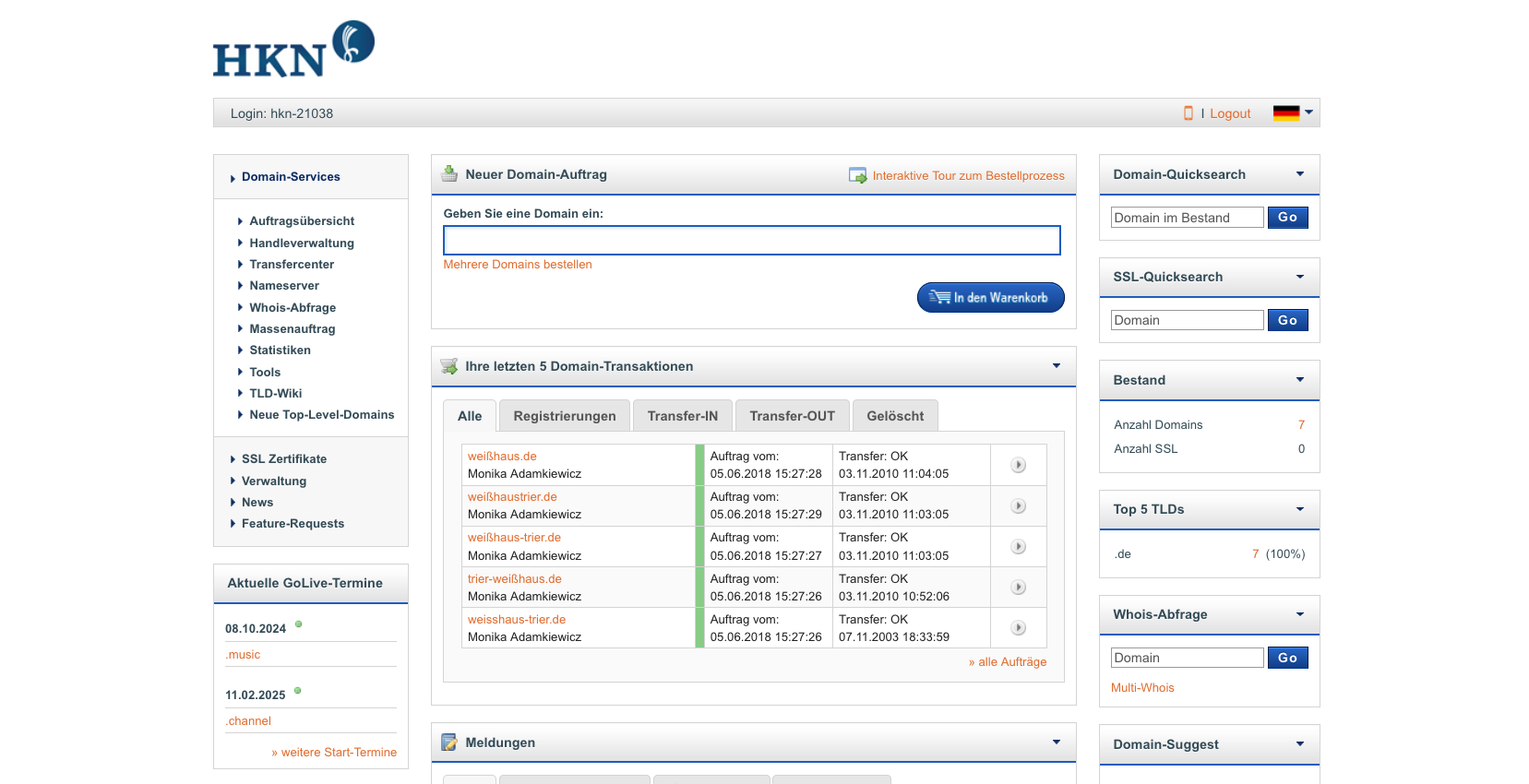
Task: Click Go button in SSL-Quicksearch
Action: pyautogui.click(x=1288, y=320)
